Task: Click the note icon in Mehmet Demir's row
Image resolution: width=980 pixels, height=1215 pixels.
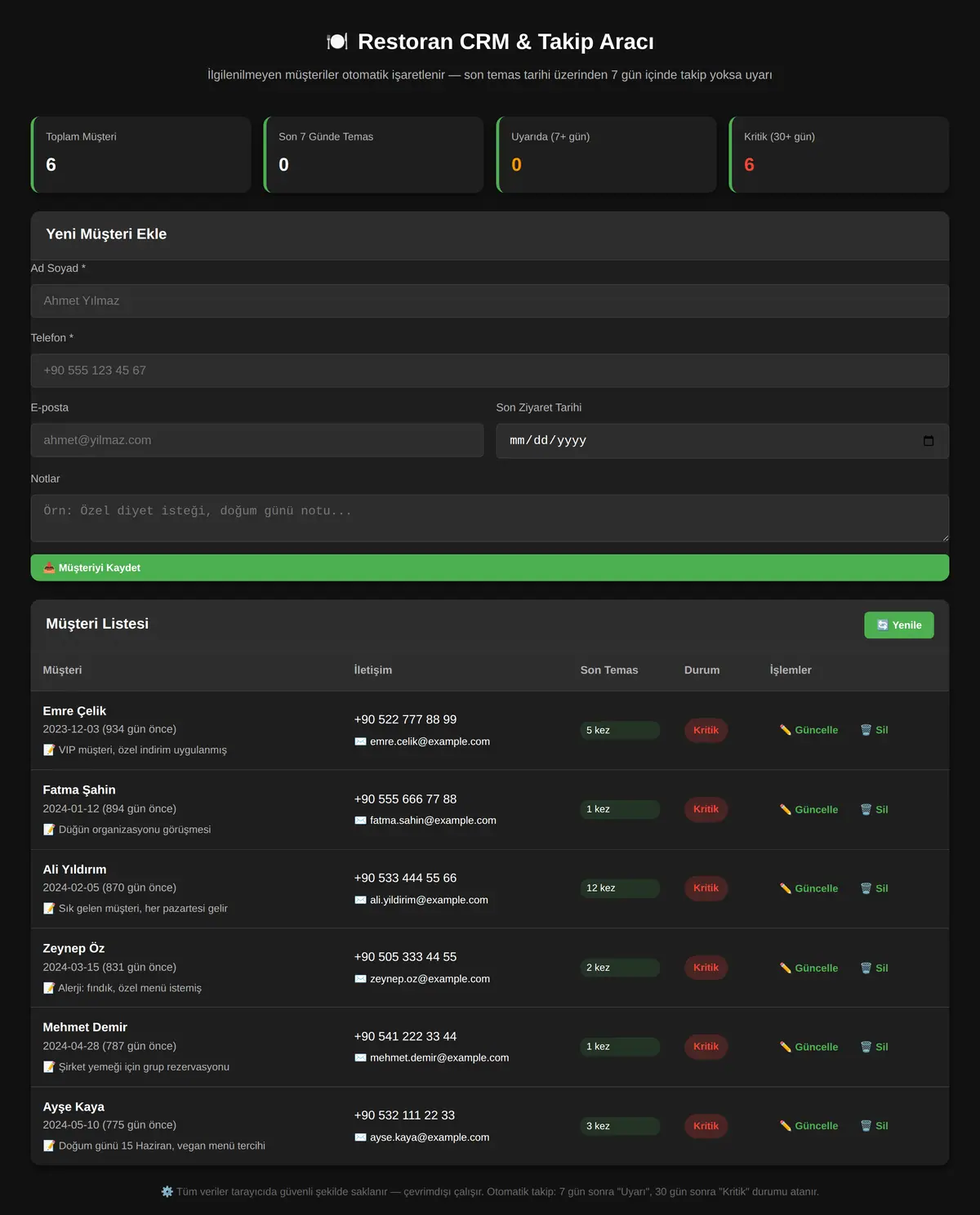Action: (x=49, y=1066)
